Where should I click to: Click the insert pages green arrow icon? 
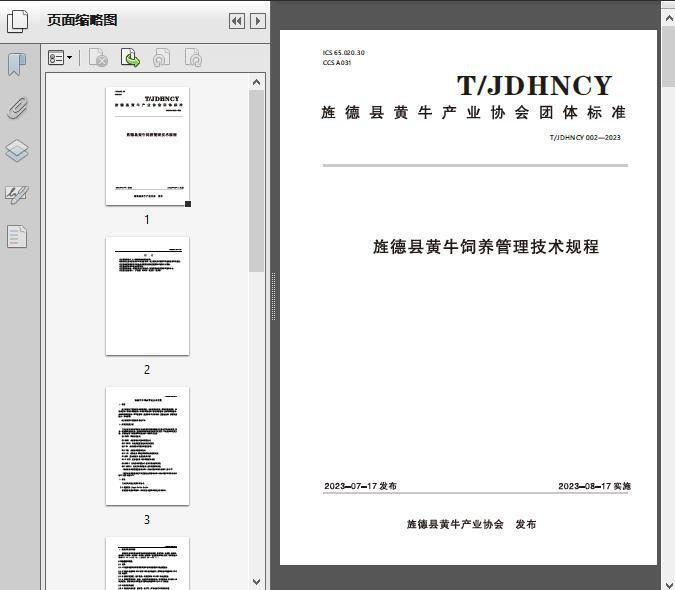click(130, 58)
